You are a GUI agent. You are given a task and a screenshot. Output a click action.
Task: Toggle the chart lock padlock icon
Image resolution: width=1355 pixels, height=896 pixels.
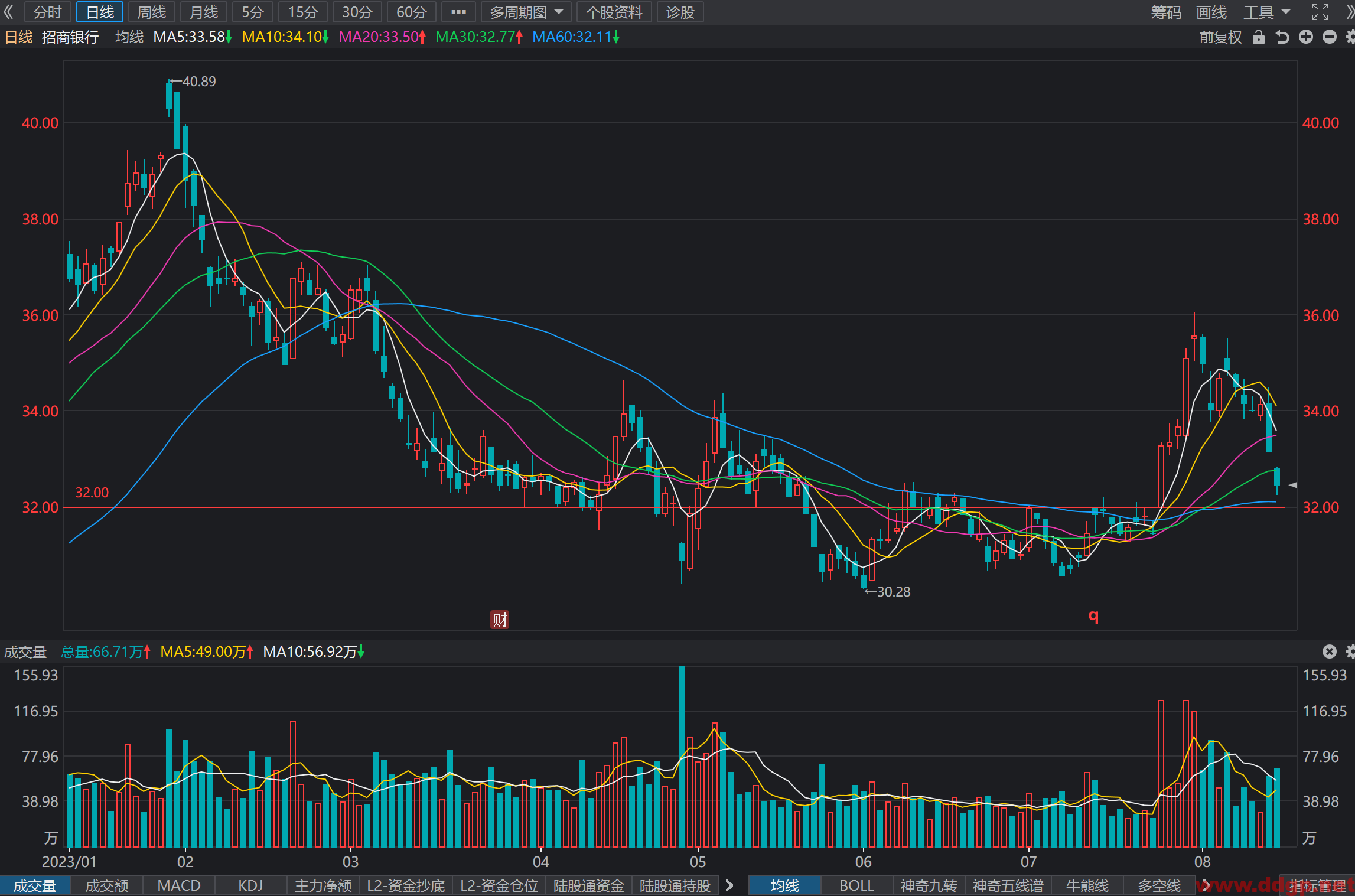(1258, 37)
